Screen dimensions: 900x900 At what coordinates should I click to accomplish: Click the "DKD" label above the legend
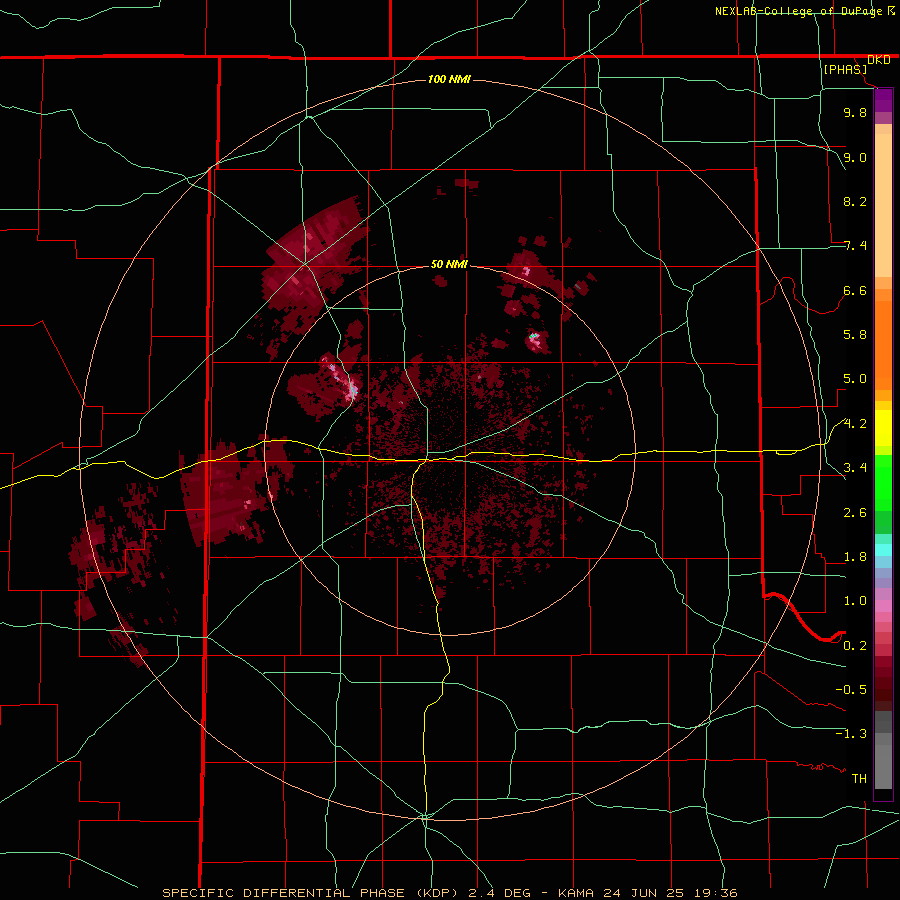click(x=878, y=60)
